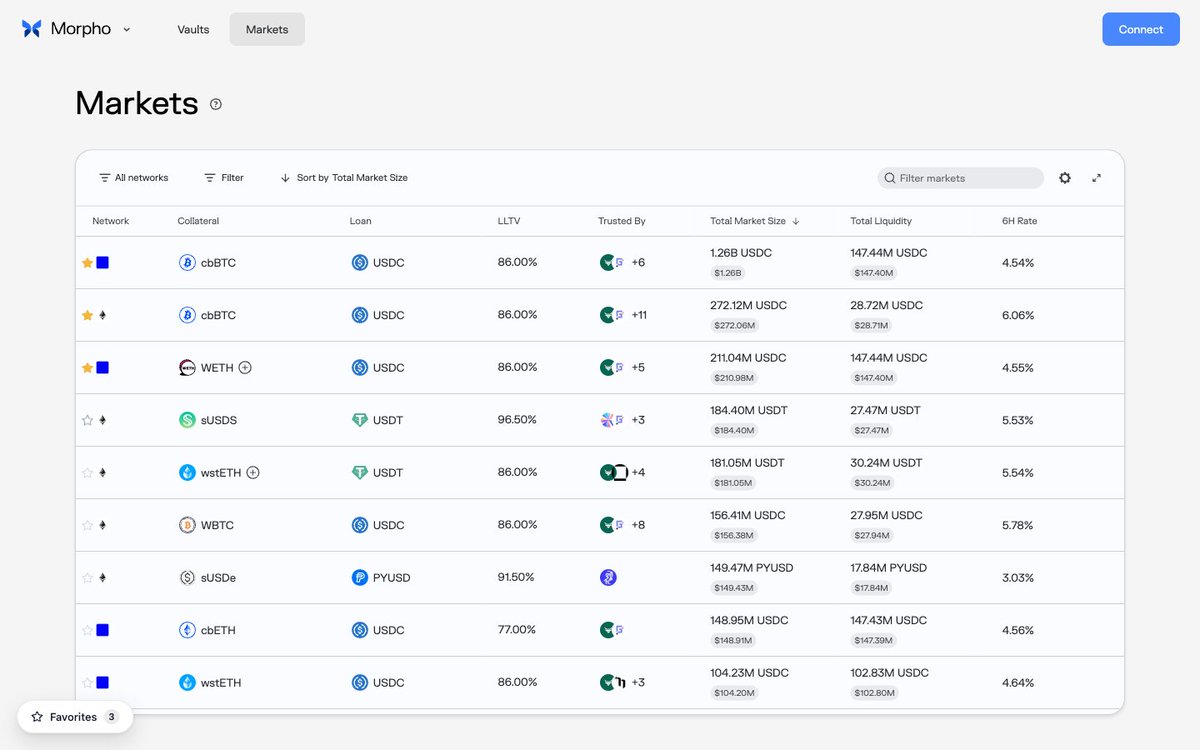1200x750 pixels.
Task: Click the curator icon in sUSDe row
Action: 608,578
